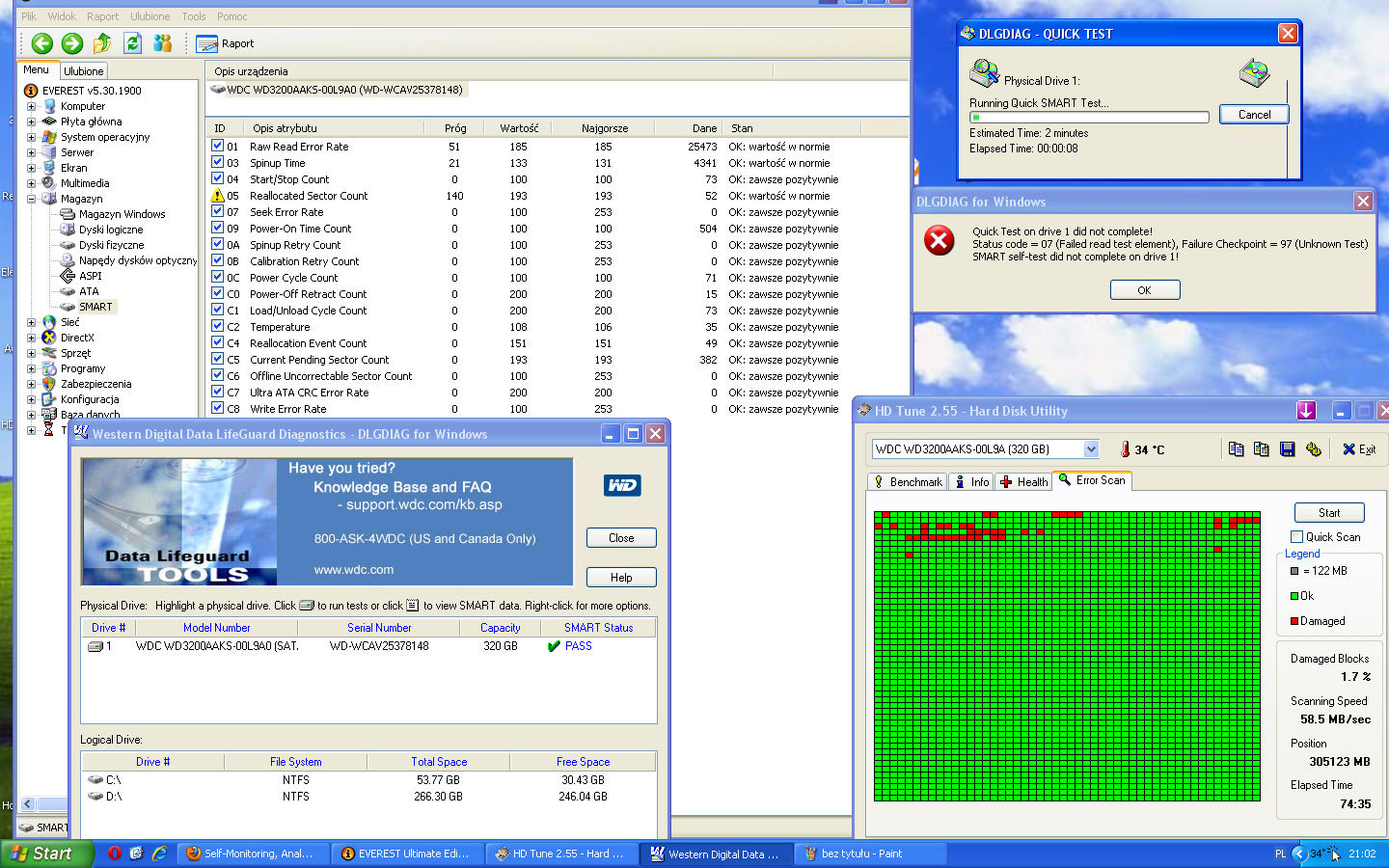The width and height of the screenshot is (1389, 868).
Task: Click the Internet Explorer quick launch icon
Action: coord(159,854)
